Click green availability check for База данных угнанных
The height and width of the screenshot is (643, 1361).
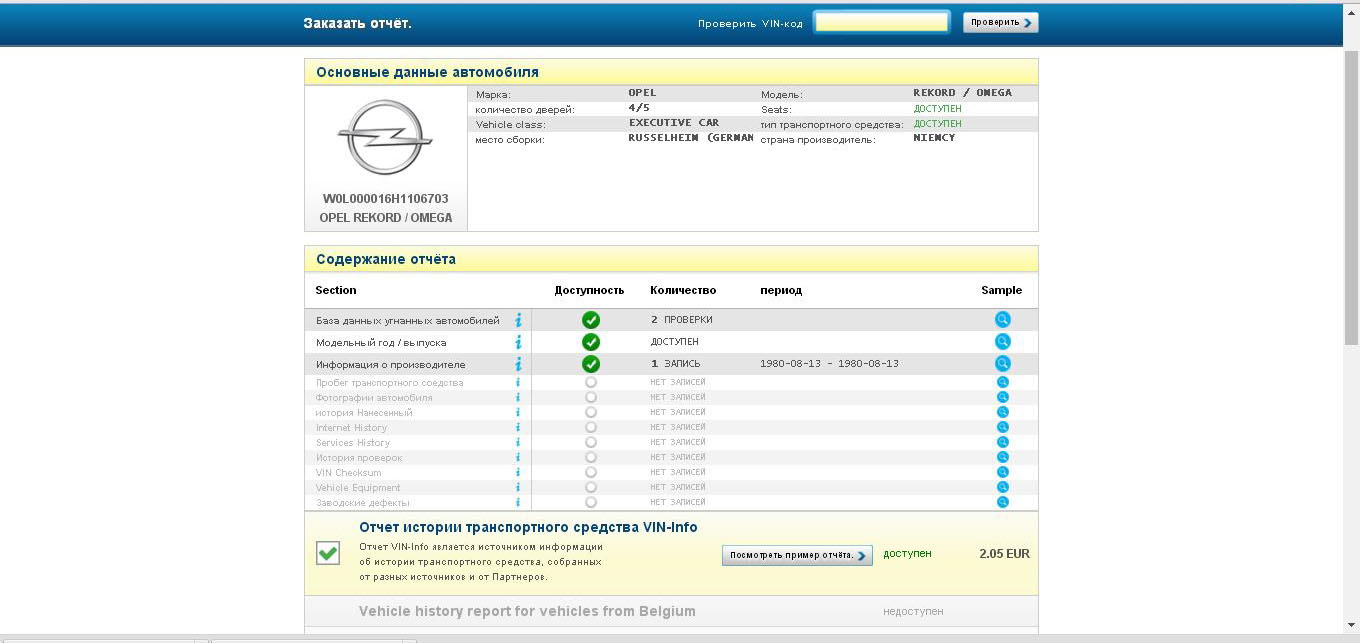coord(591,320)
